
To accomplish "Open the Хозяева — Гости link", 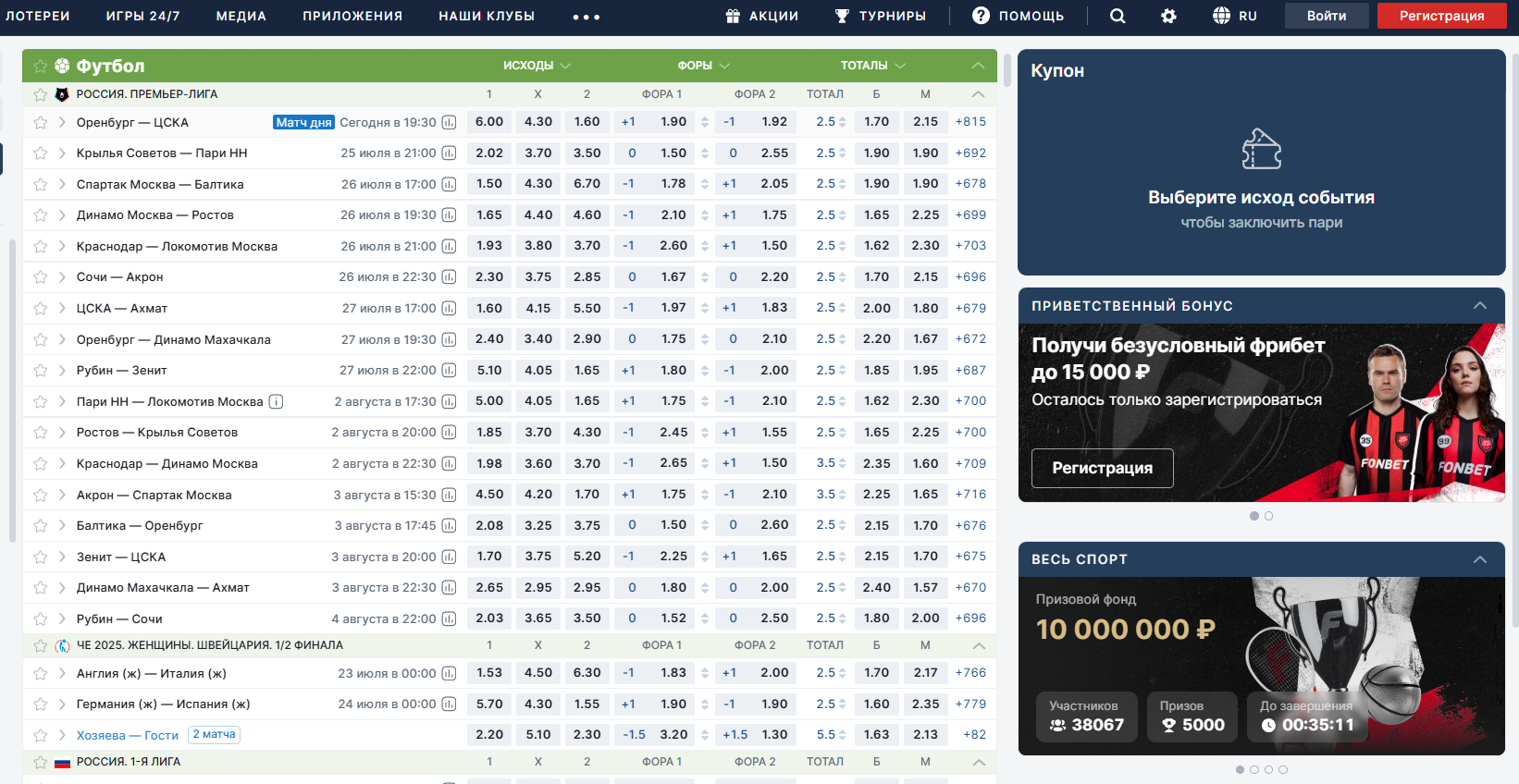I will [x=128, y=735].
